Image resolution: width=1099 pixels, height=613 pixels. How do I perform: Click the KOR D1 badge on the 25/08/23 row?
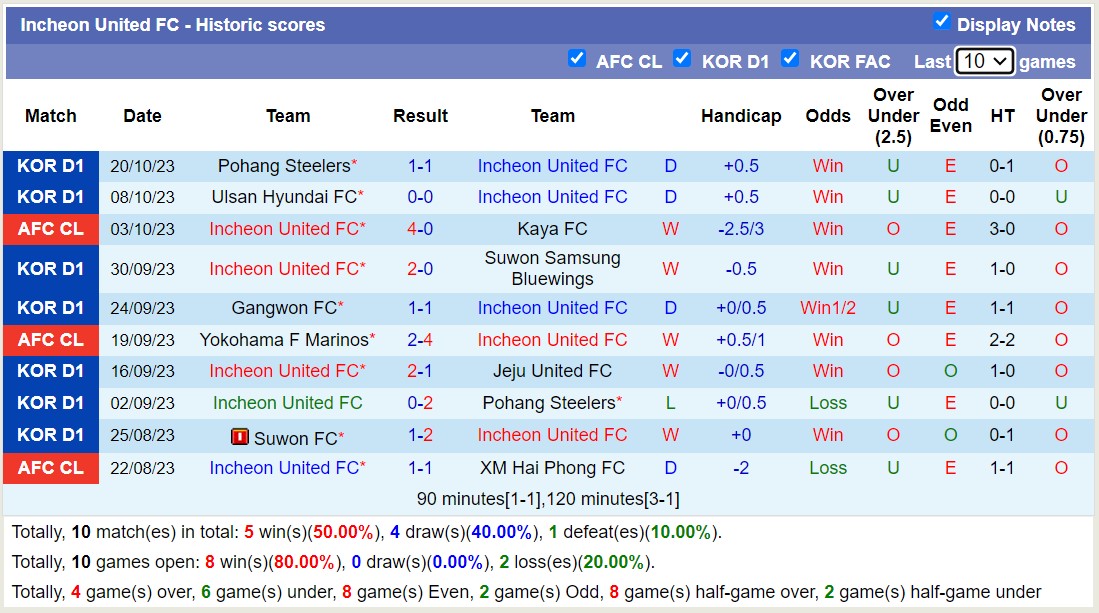pos(50,438)
